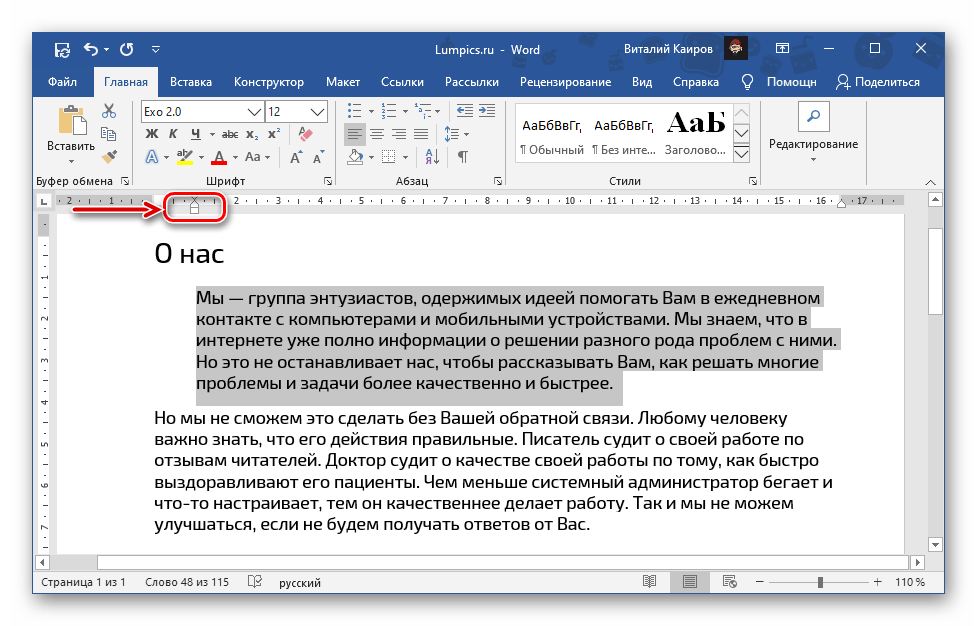Open the font color dropdown arrow
This screenshot has width=977, height=626.
[235, 157]
